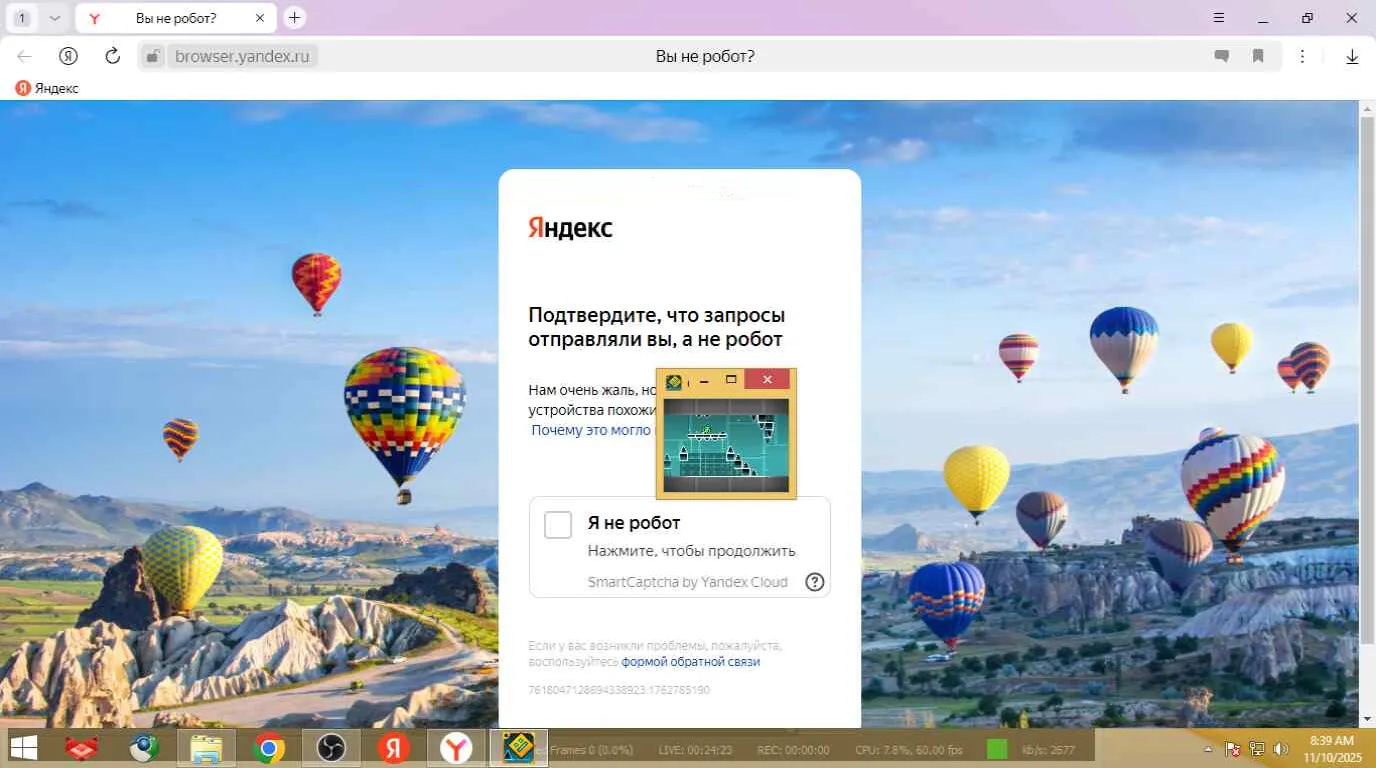Viewport: 1376px width, 768px height.
Task: Click the app icon in the small window's title bar
Action: click(x=674, y=380)
